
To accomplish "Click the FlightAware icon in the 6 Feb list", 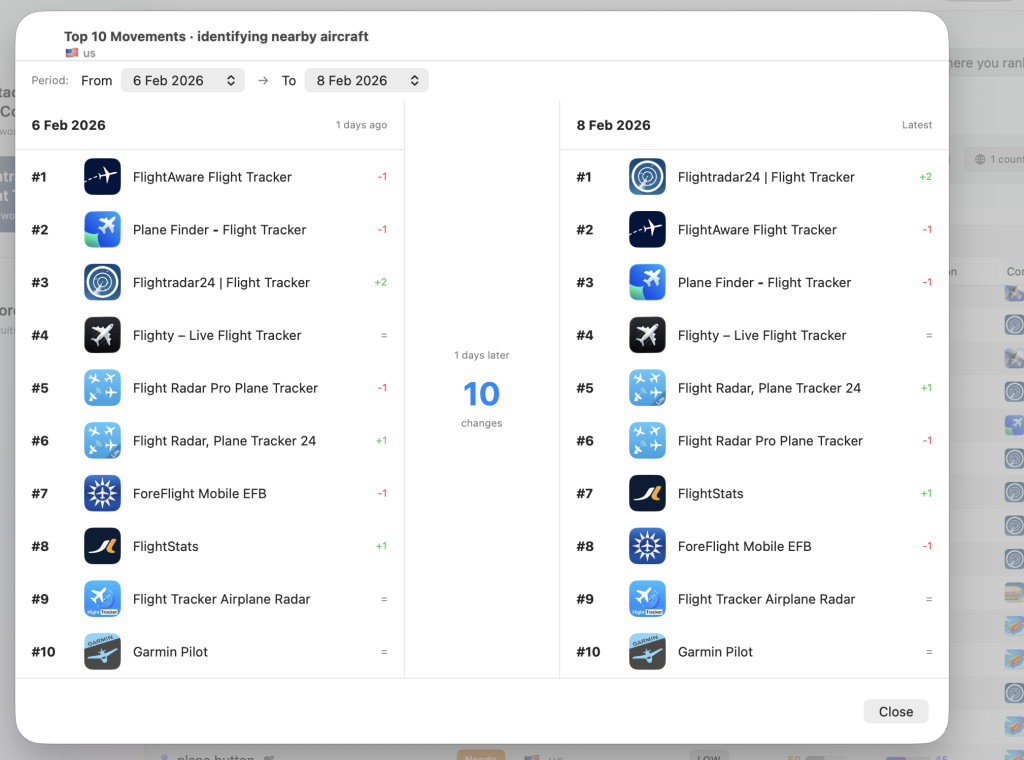I will [103, 177].
